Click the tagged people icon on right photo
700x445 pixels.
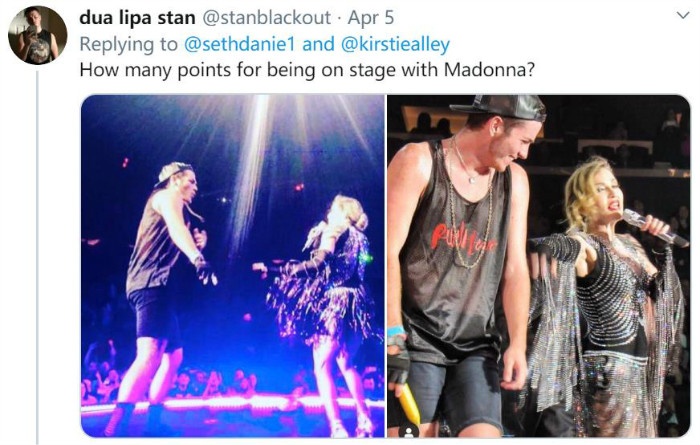click(x=408, y=432)
